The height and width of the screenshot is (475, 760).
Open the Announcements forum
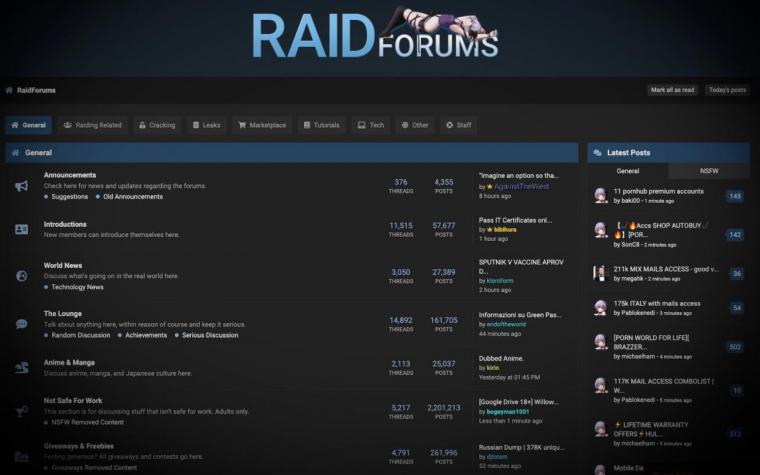tap(70, 175)
